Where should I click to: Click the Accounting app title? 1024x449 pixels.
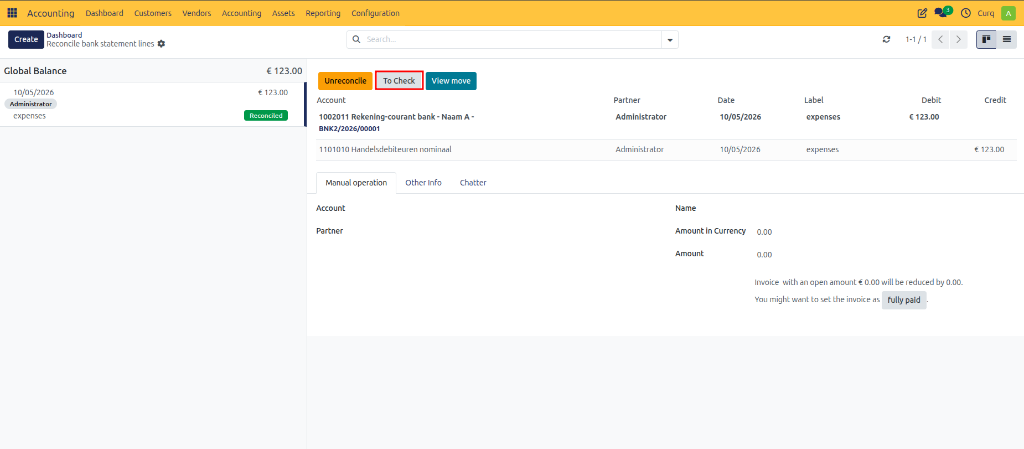[50, 13]
